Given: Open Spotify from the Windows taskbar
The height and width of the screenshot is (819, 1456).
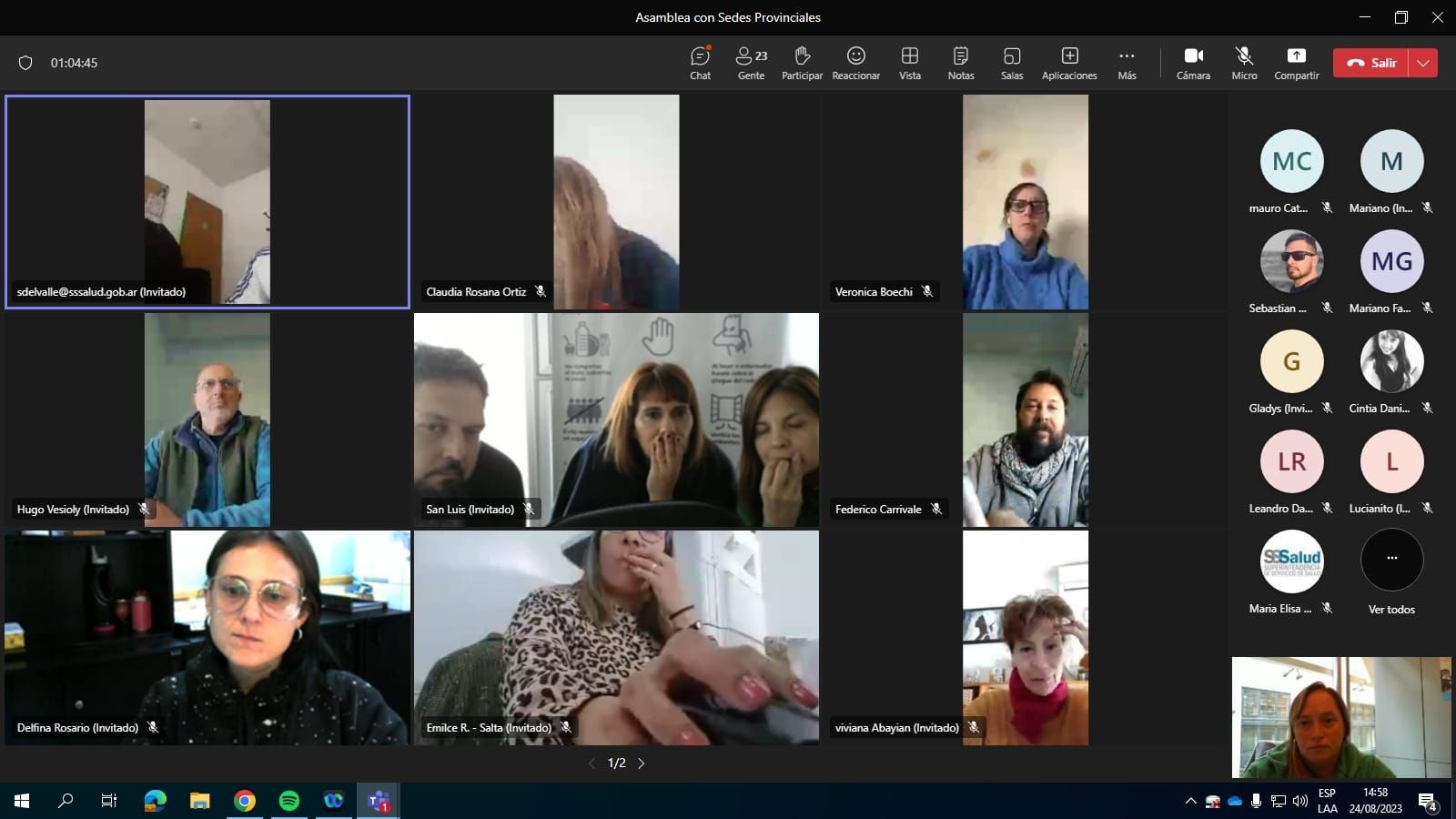Looking at the screenshot, I should click(x=288, y=801).
